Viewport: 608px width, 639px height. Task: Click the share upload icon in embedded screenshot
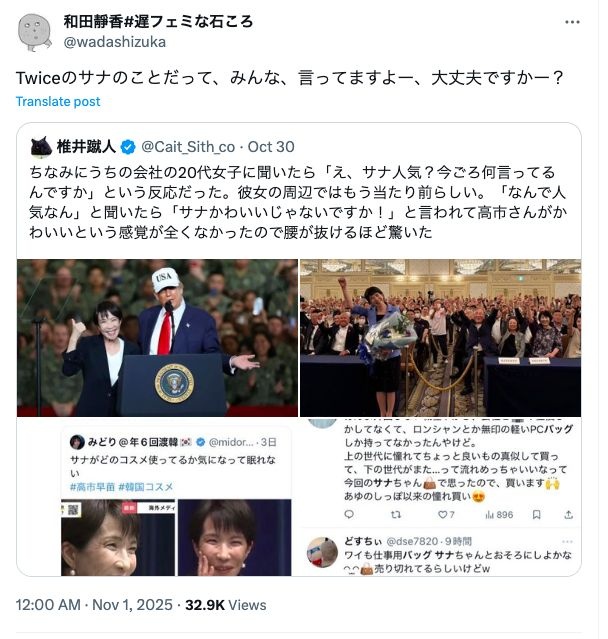pos(568,515)
